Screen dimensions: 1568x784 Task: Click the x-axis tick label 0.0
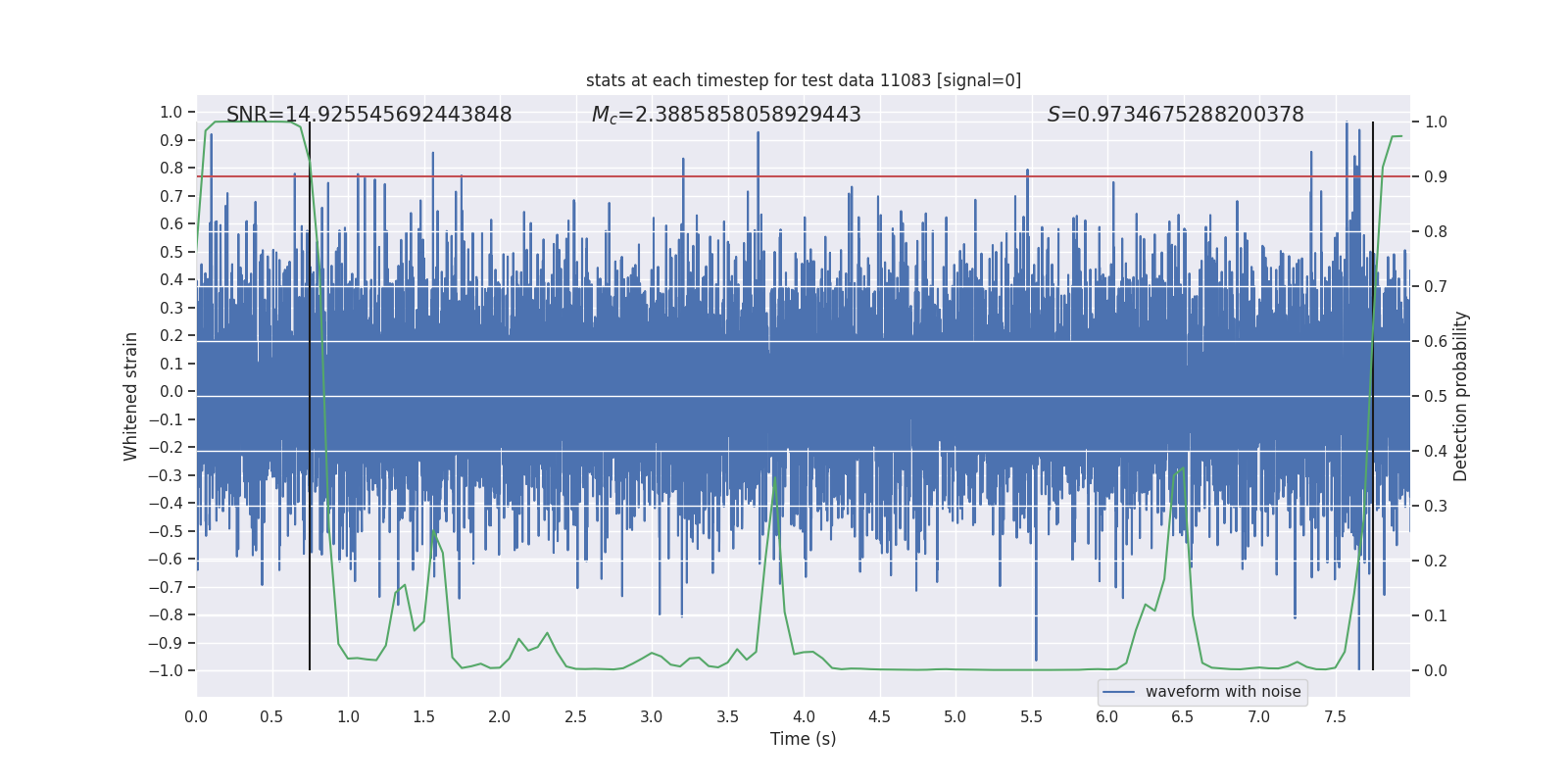coord(196,716)
